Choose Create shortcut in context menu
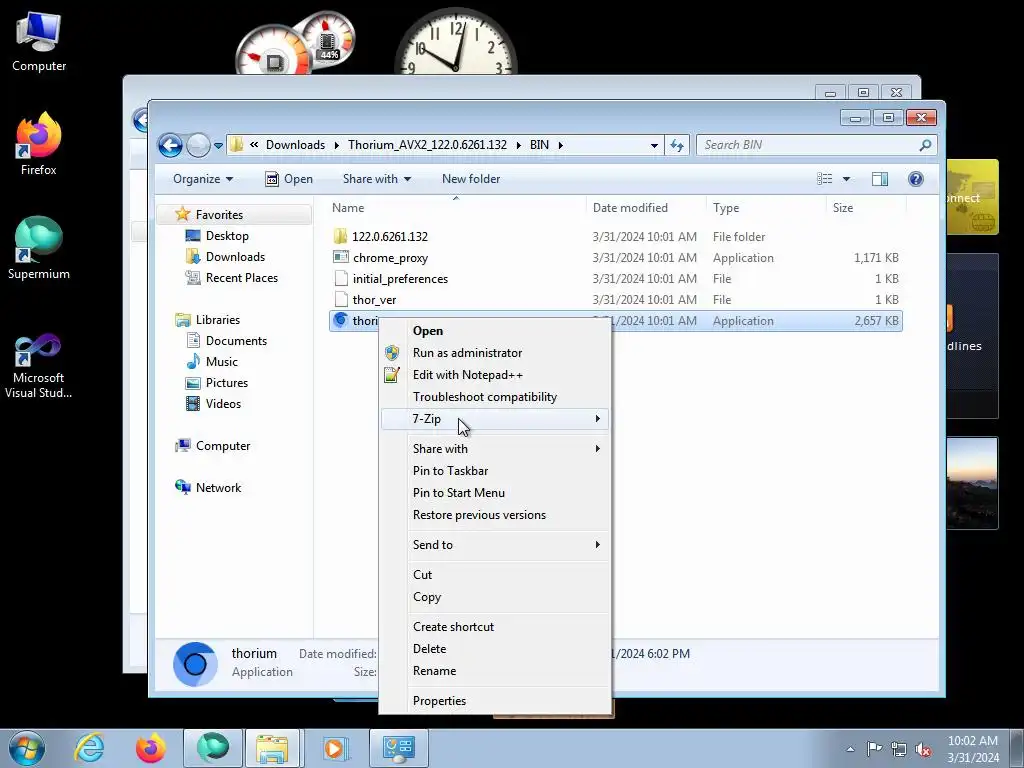 point(494,627)
